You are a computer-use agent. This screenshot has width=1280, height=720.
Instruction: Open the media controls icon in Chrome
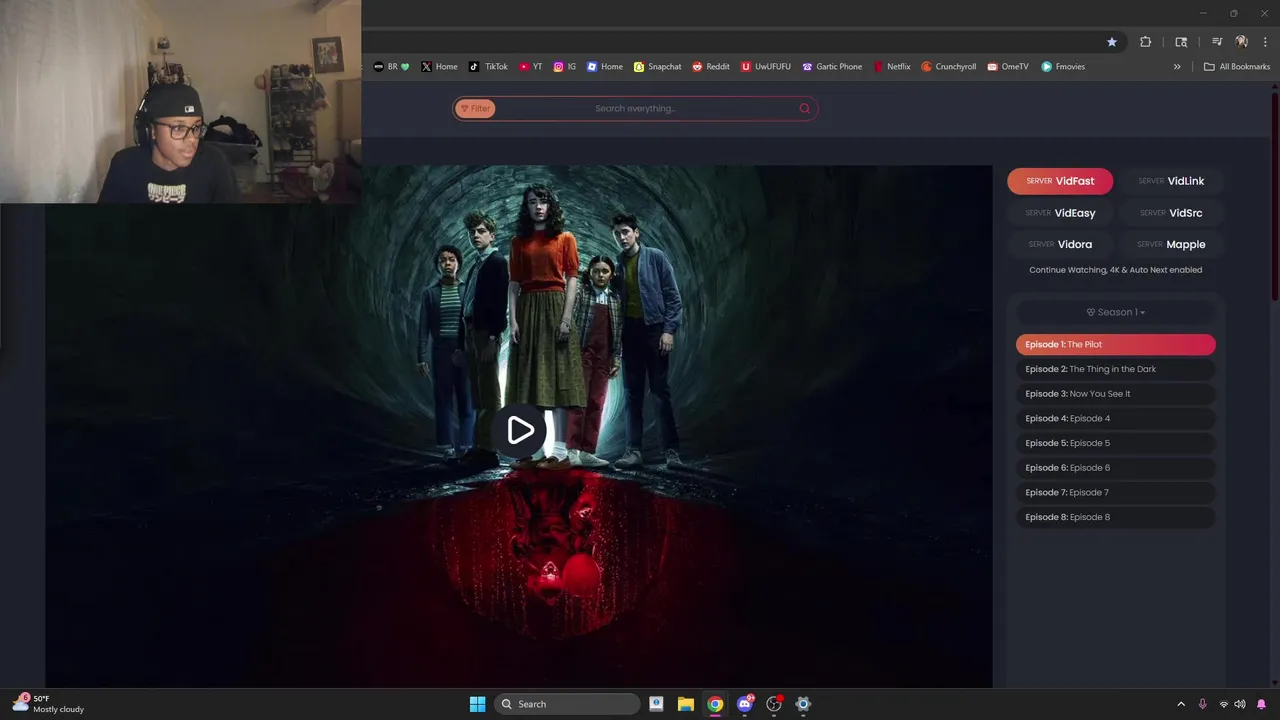(x=1217, y=42)
